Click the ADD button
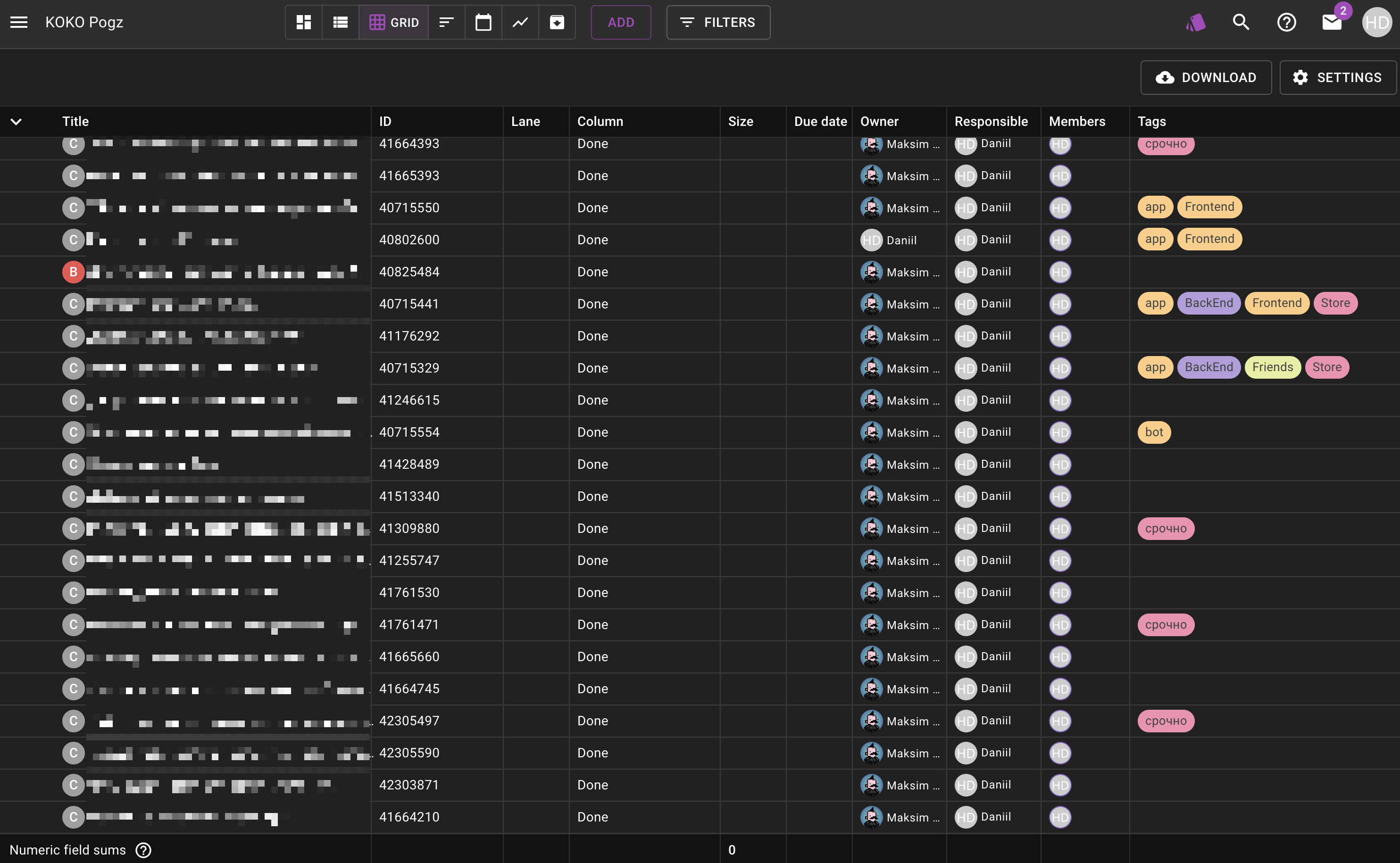This screenshot has height=863, width=1400. tap(620, 22)
